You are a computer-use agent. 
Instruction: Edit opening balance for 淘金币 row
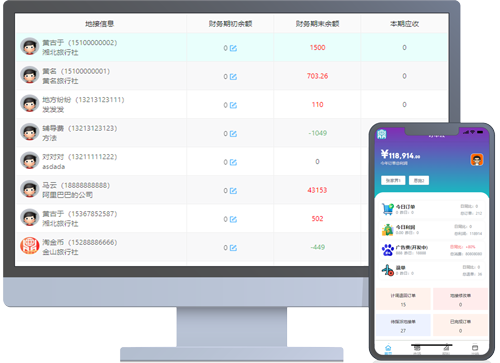(x=233, y=248)
